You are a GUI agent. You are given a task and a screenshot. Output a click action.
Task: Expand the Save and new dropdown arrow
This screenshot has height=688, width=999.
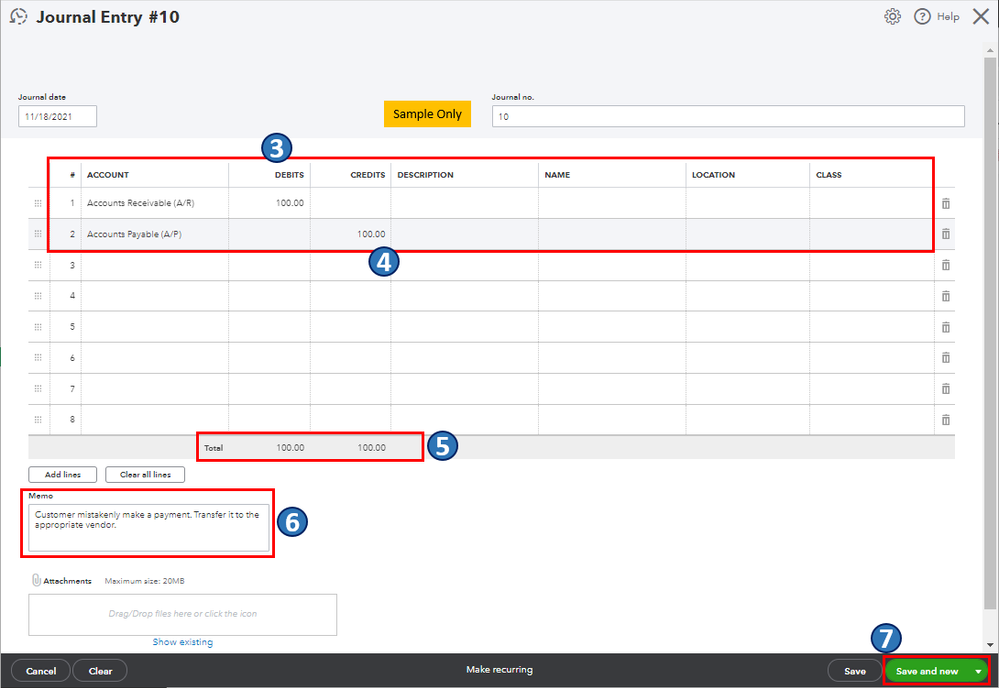tap(978, 671)
